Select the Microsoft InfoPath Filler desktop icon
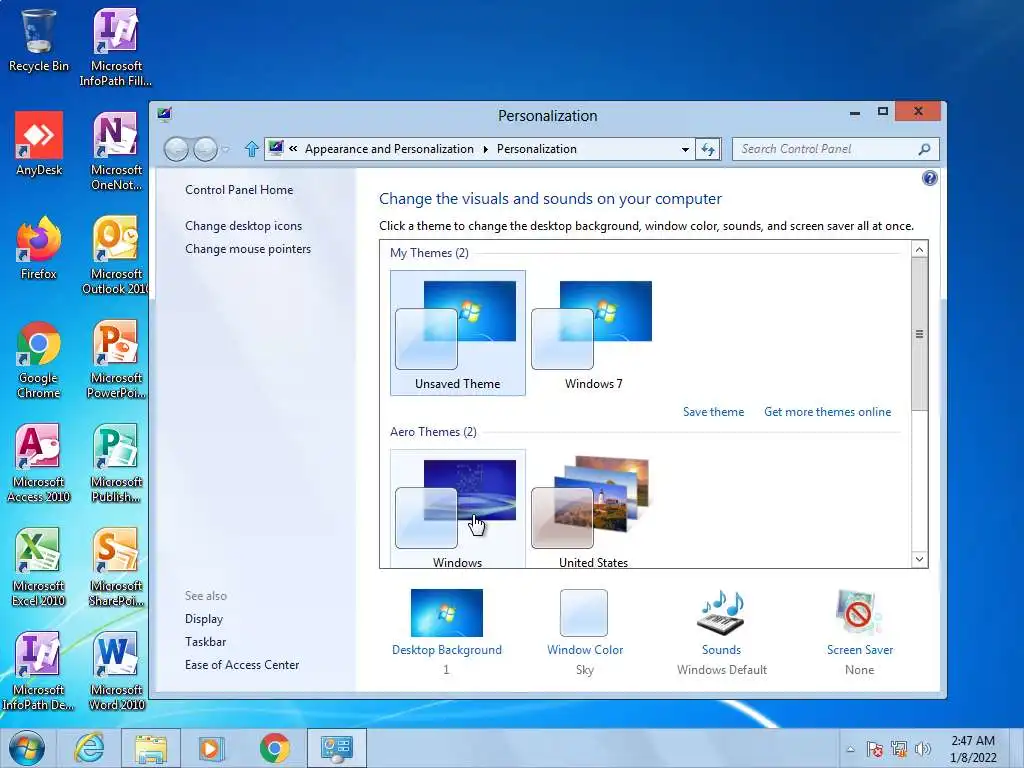The image size is (1024, 768). [x=116, y=47]
